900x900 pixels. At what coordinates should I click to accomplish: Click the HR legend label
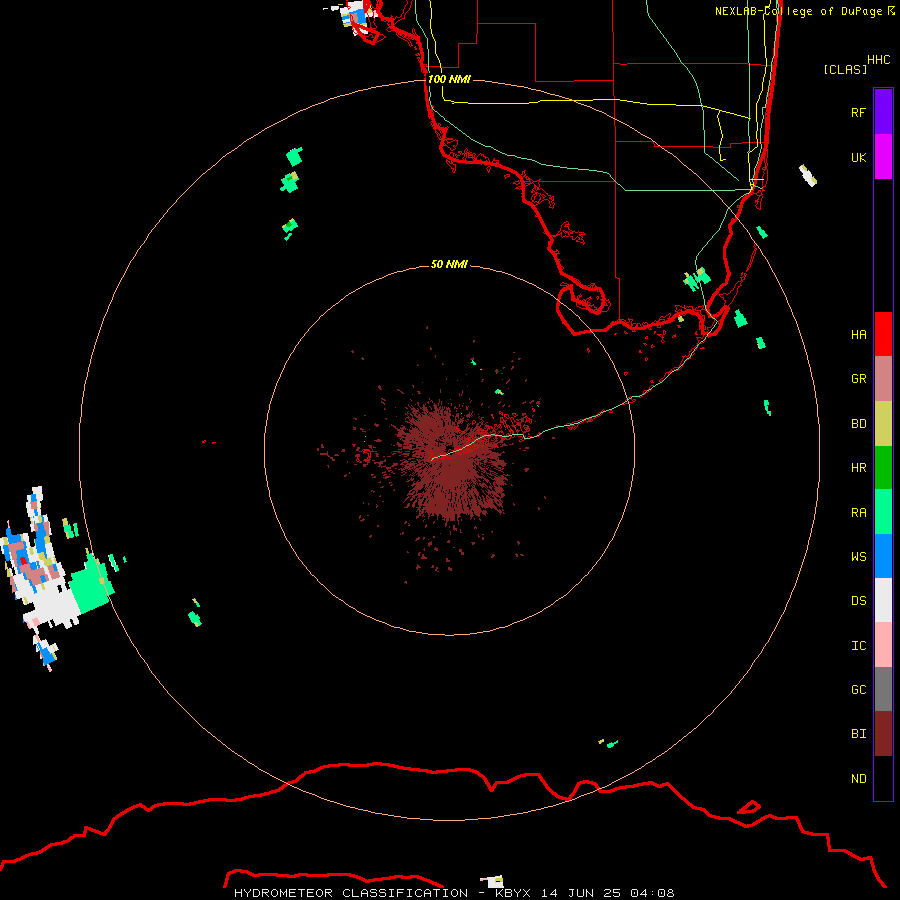point(858,468)
